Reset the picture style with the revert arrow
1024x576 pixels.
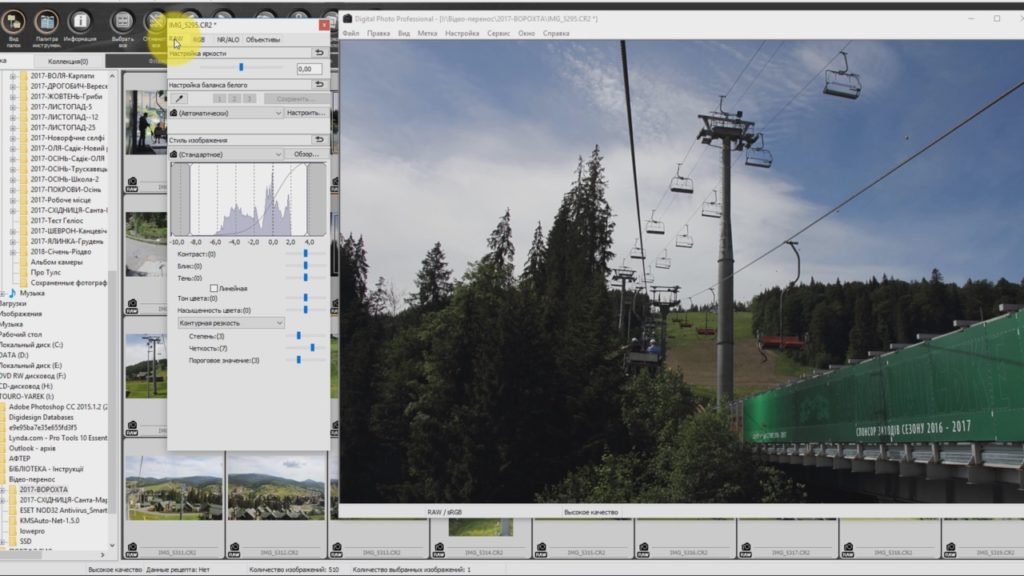tap(319, 139)
